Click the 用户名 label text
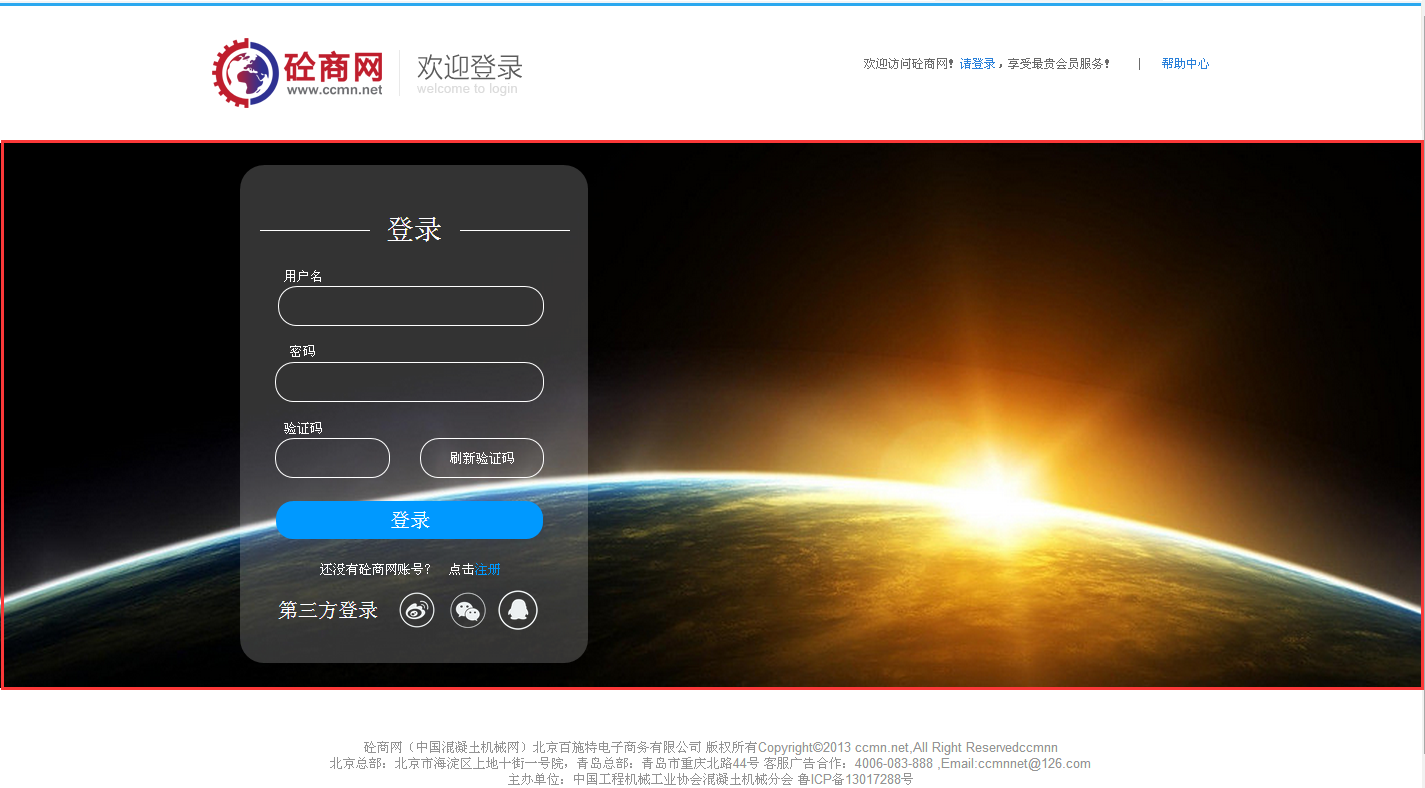Screen dimensions: 1425x788 pos(303,276)
